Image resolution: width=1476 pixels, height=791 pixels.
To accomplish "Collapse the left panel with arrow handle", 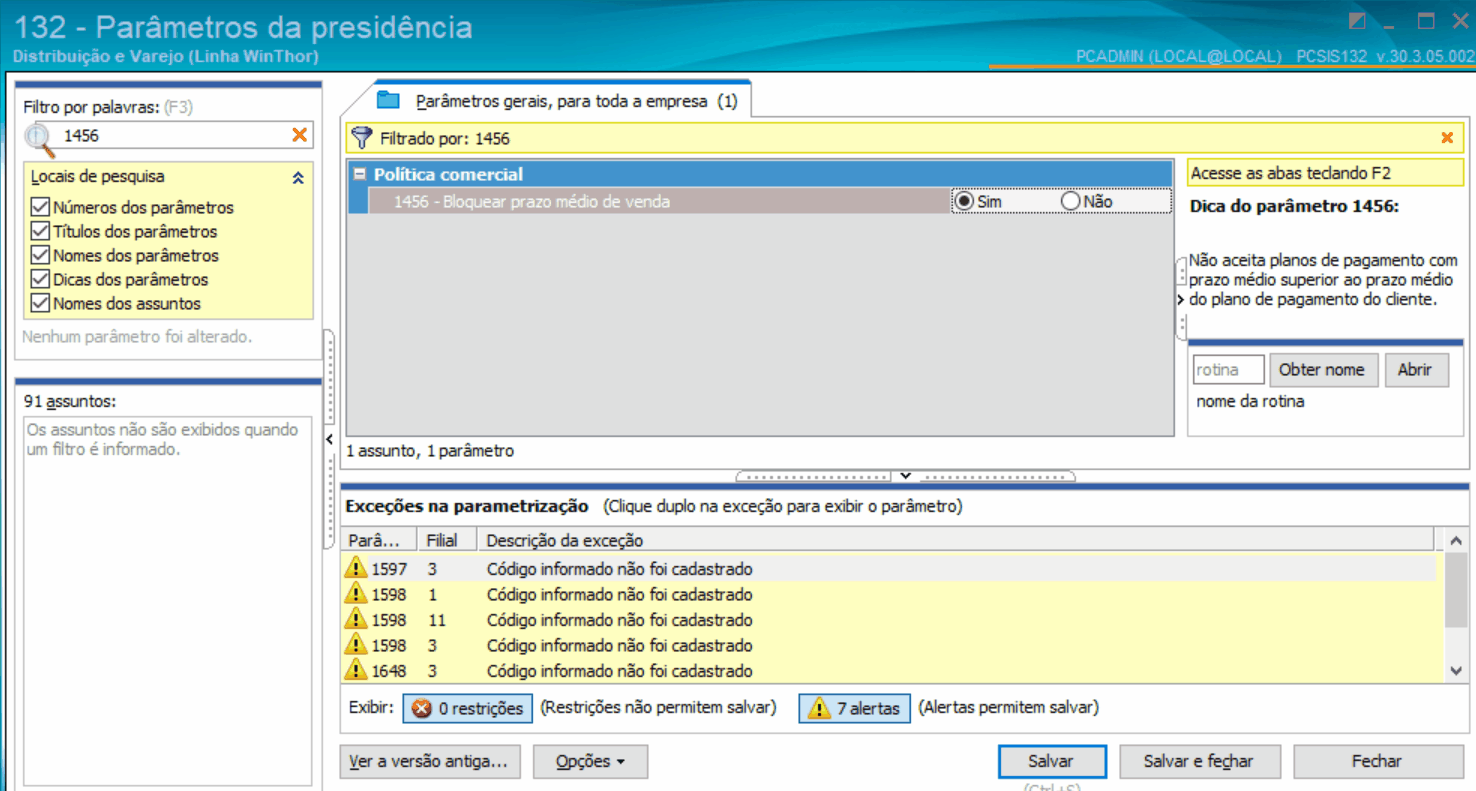I will point(329,439).
